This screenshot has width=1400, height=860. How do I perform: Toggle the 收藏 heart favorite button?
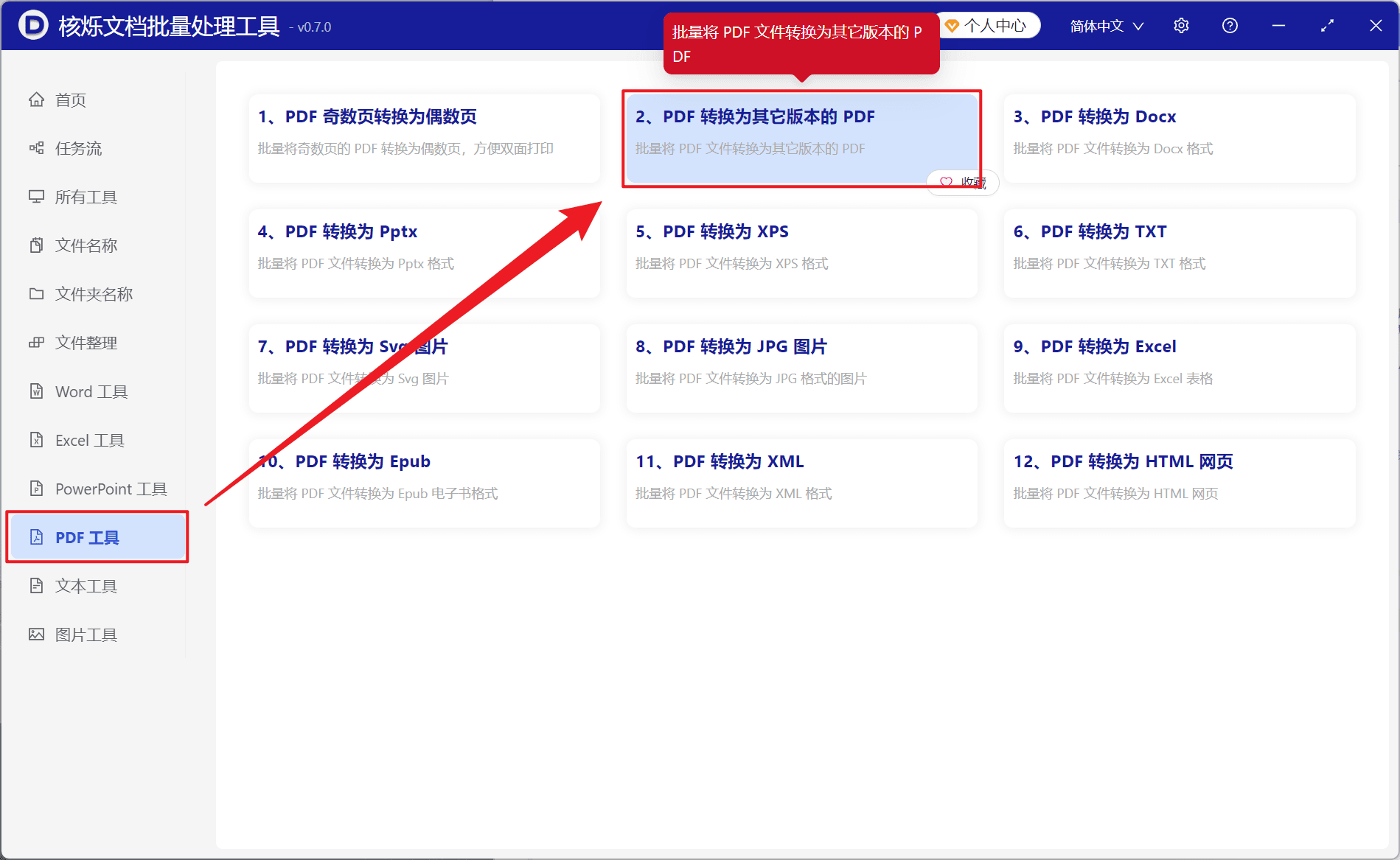coord(962,182)
